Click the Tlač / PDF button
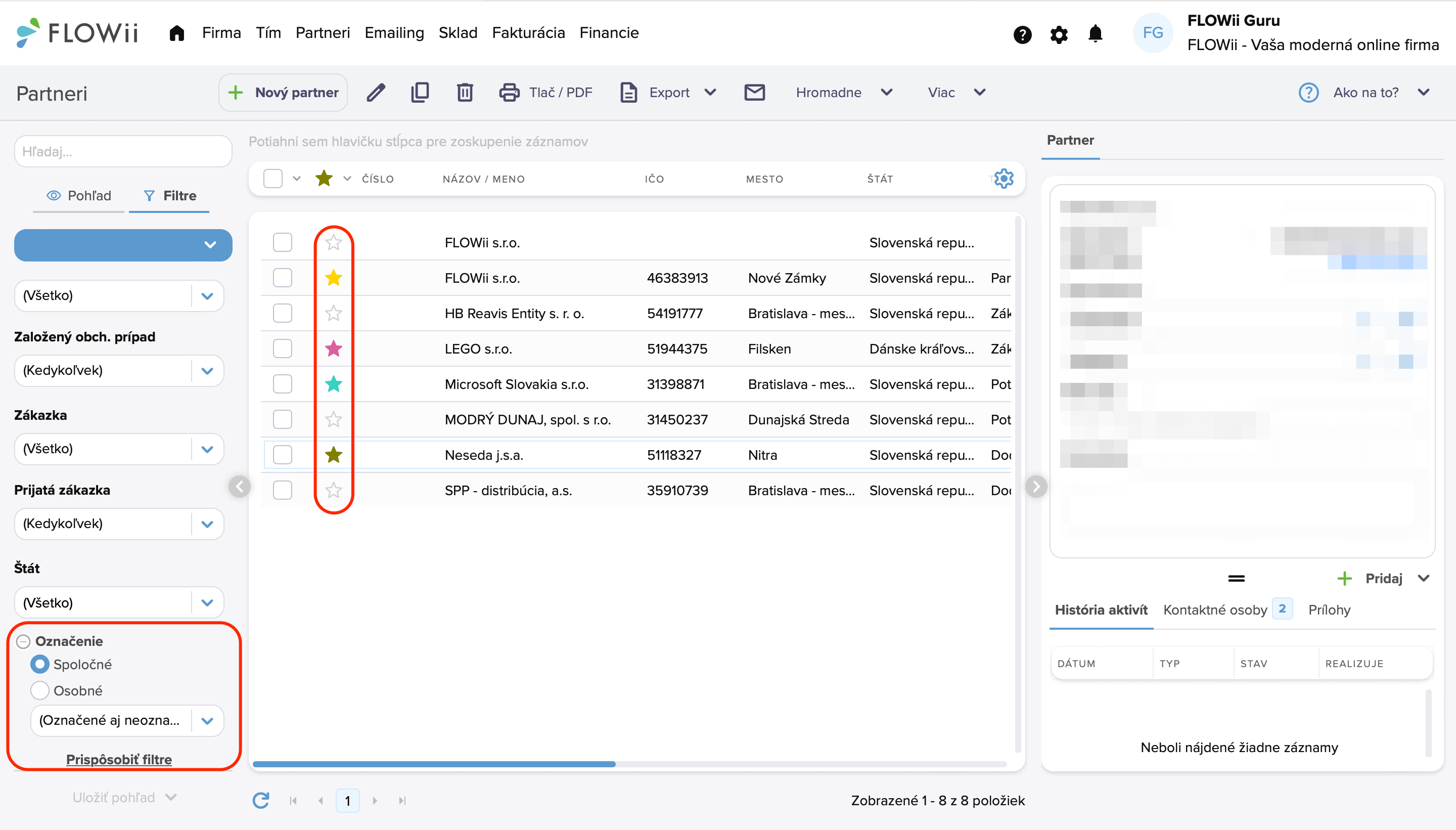Viewport: 1456px width, 830px height. click(x=545, y=93)
